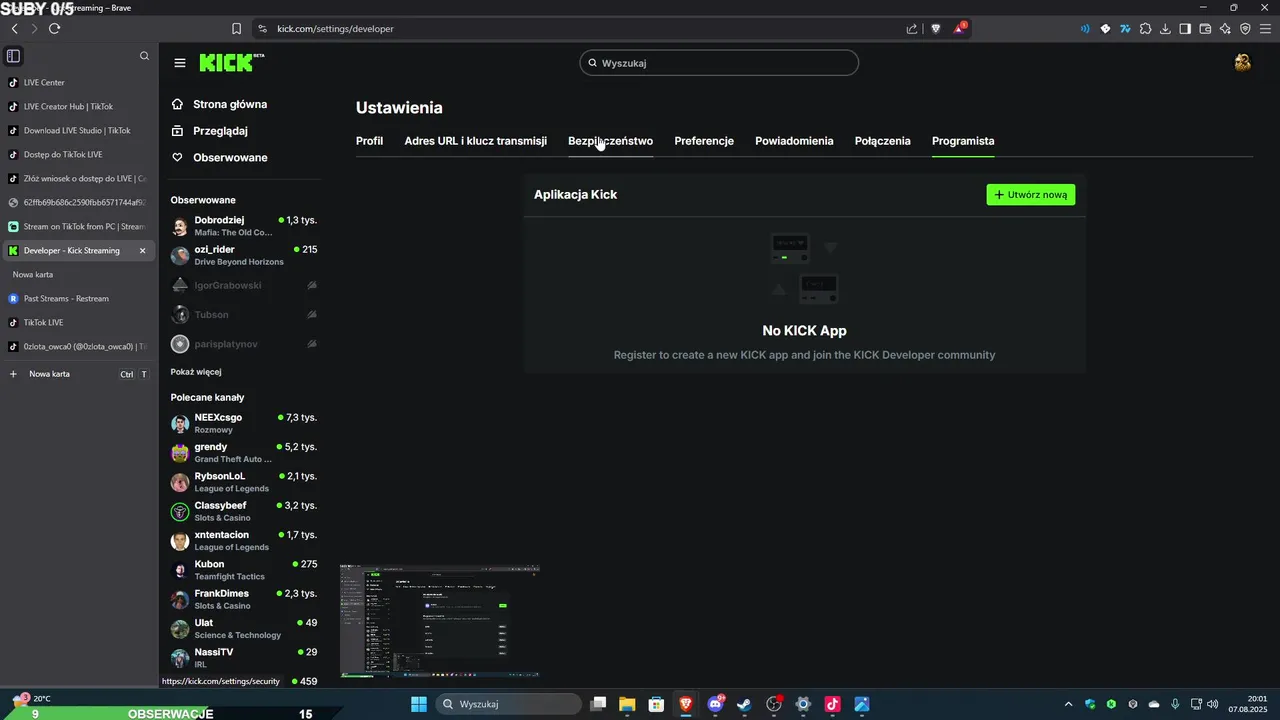Image resolution: width=1280 pixels, height=720 pixels.
Task: Open the Bezpieczeństwo tab
Action: tap(610, 141)
